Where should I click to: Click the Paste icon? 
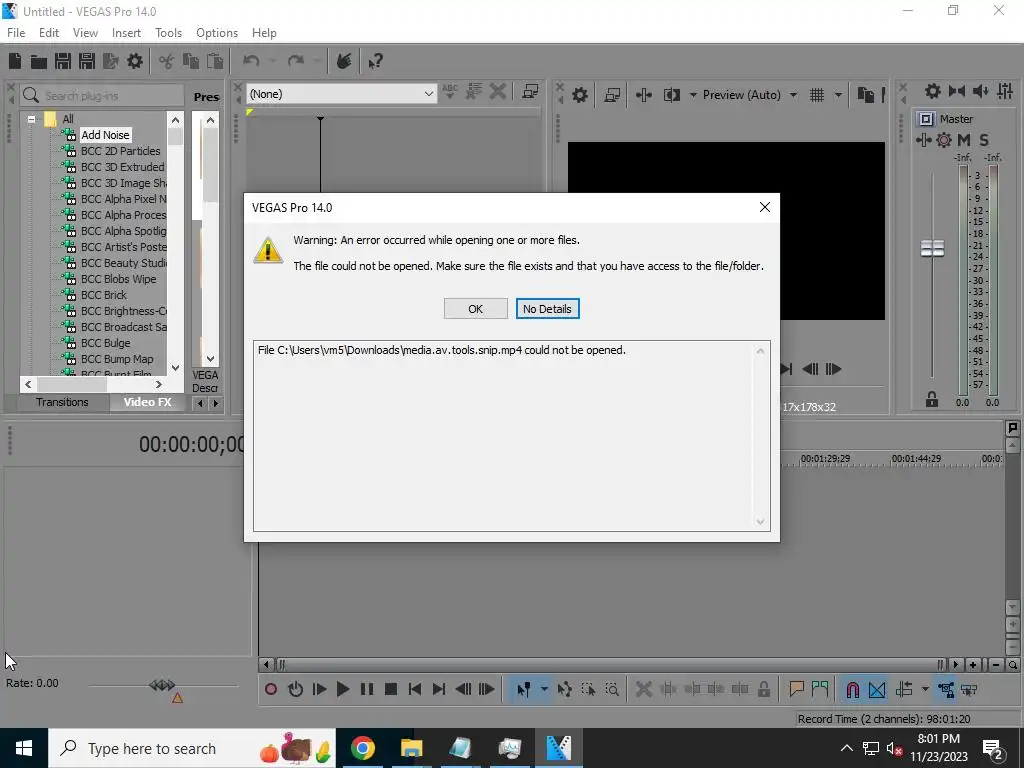coord(215,61)
